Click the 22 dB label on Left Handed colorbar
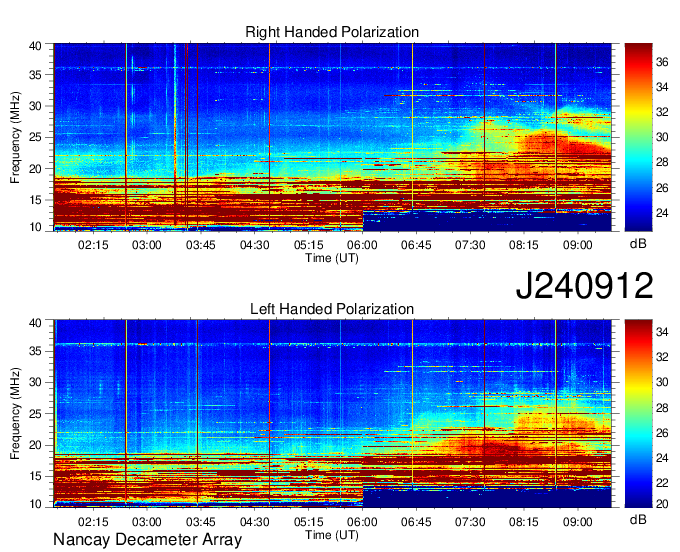Screen dimensions: 680x552 pyautogui.click(x=662, y=483)
